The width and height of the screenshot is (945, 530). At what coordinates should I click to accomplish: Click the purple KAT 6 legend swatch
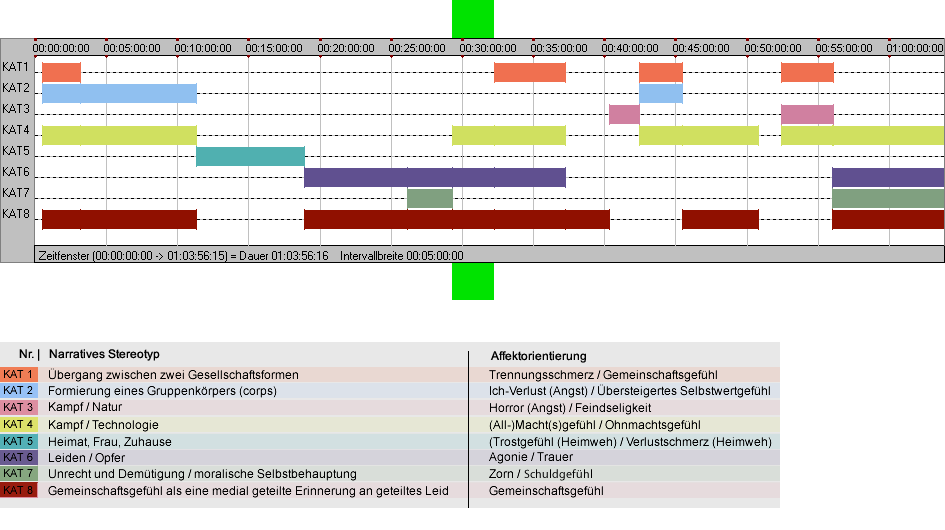point(19,458)
